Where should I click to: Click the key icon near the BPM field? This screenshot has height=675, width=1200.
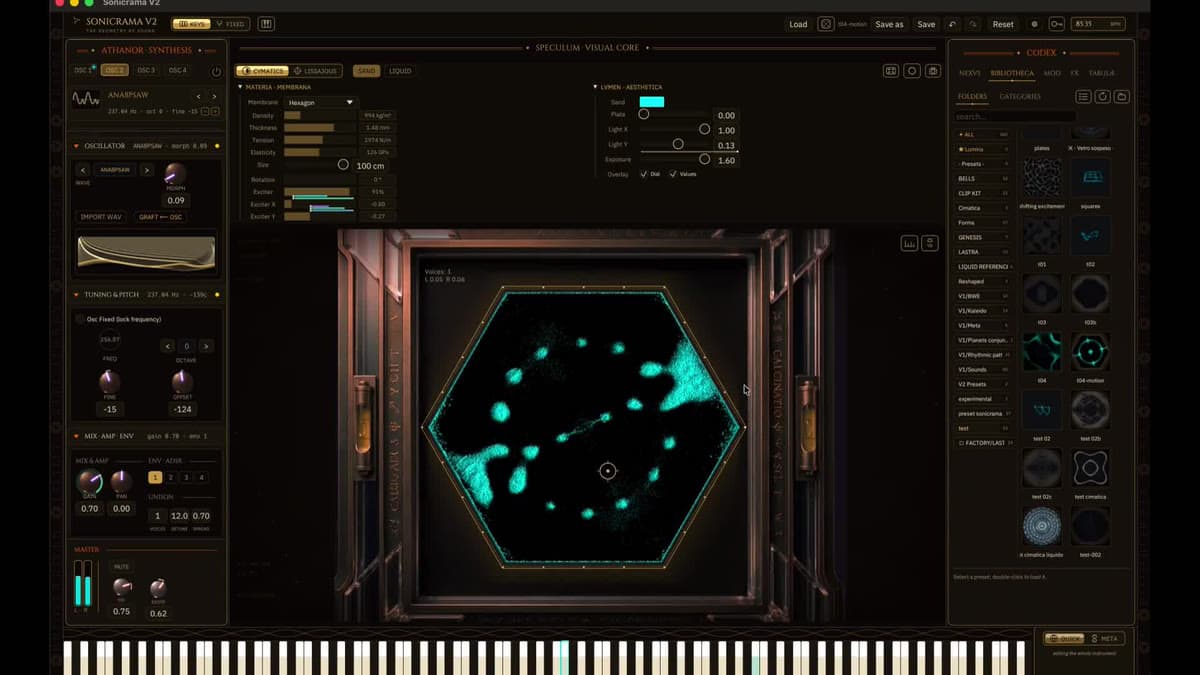pyautogui.click(x=1056, y=24)
